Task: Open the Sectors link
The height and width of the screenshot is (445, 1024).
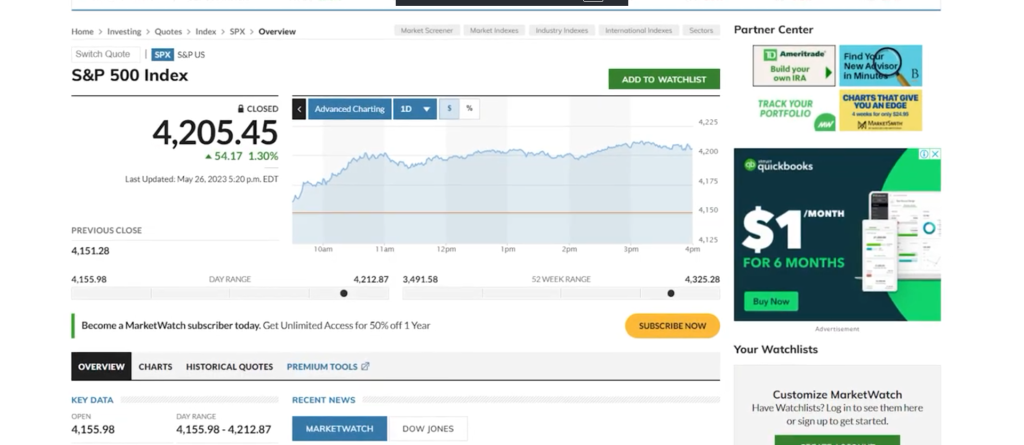Action: 701,31
